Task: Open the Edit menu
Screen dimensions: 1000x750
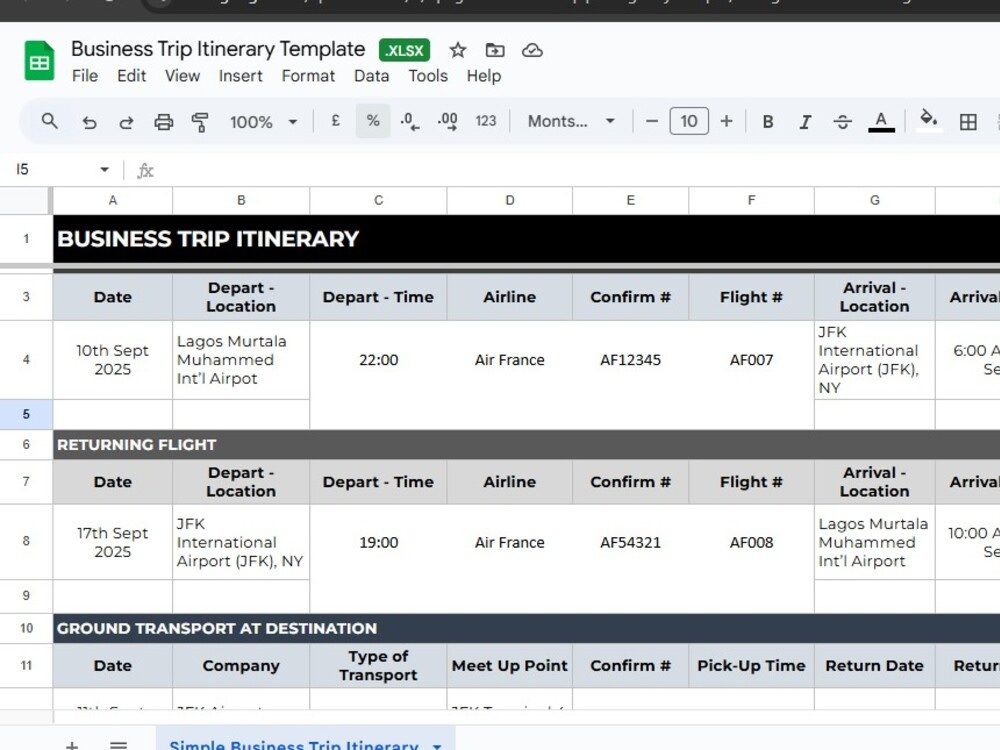Action: tap(131, 76)
